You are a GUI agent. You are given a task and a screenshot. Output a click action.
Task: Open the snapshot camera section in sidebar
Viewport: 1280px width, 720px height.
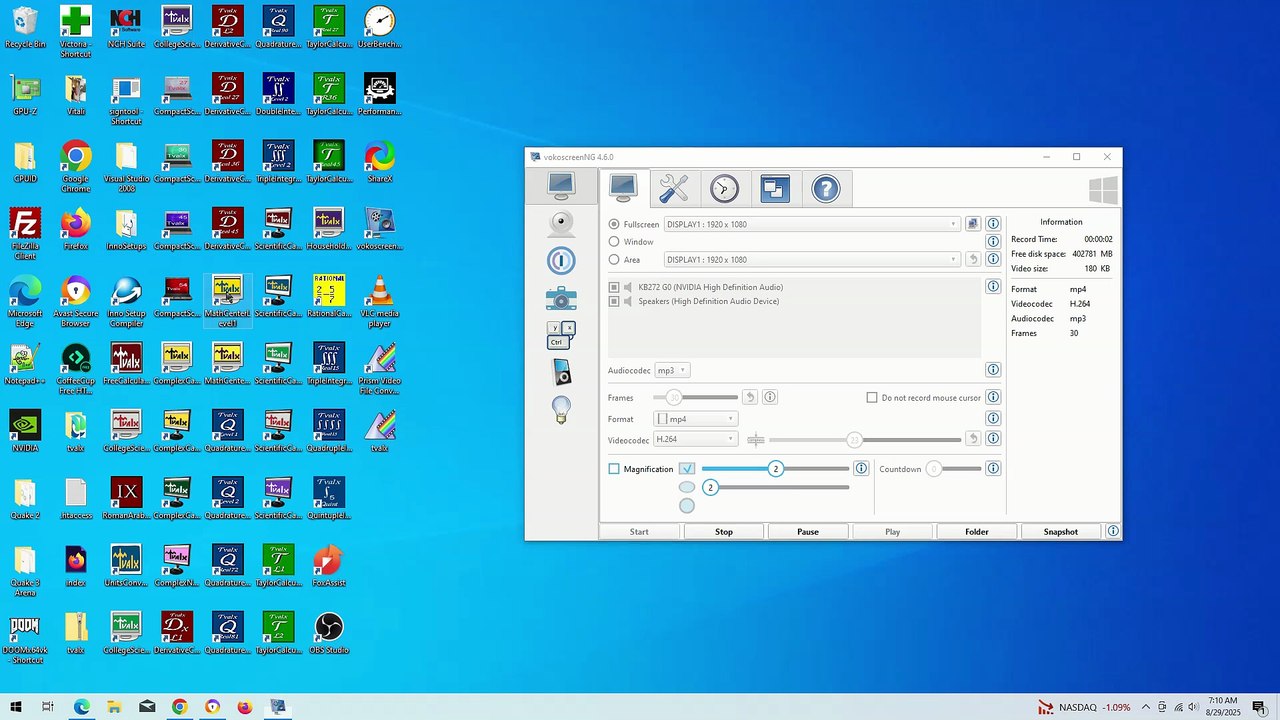(561, 298)
